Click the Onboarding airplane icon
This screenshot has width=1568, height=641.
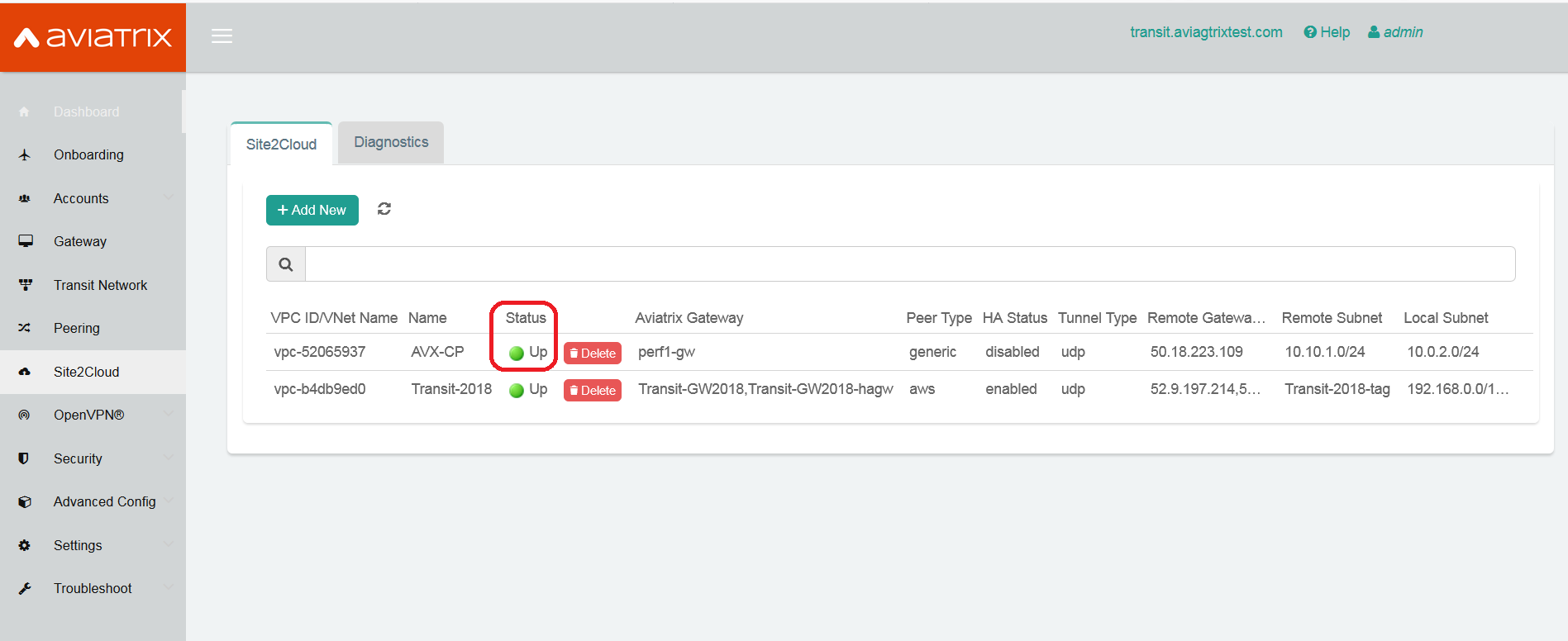pyautogui.click(x=25, y=154)
